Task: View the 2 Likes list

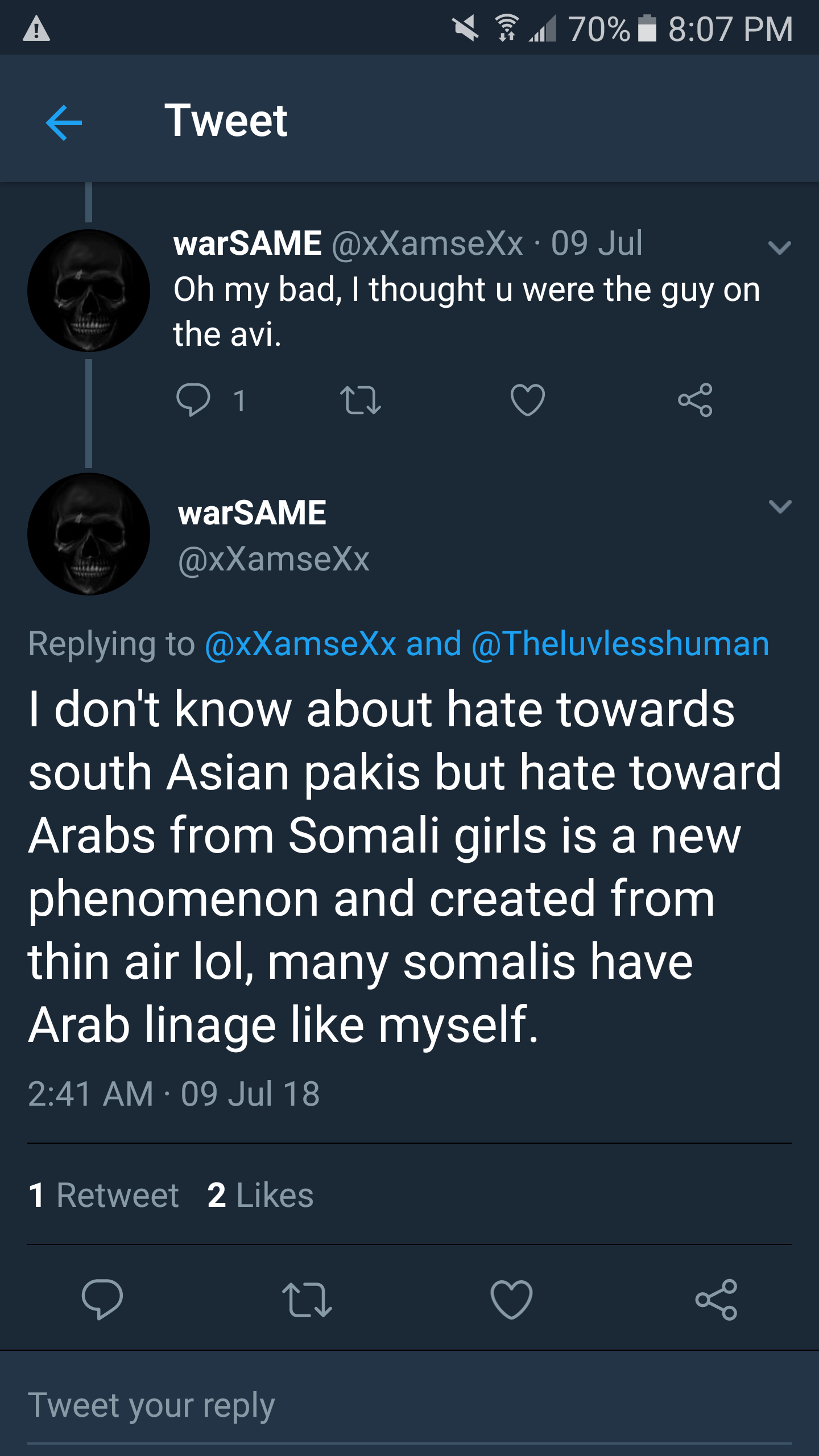Action: (260, 1194)
